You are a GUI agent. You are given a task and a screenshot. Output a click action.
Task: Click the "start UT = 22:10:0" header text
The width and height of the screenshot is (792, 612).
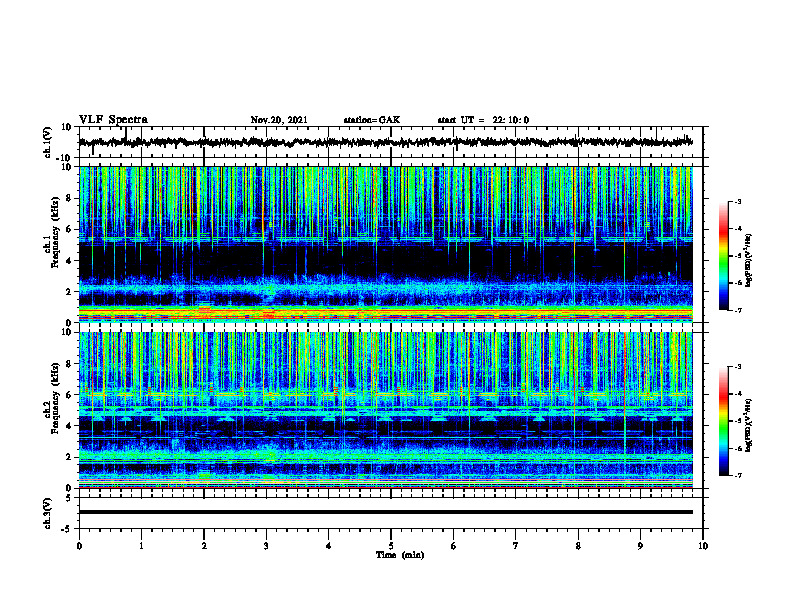(483, 120)
